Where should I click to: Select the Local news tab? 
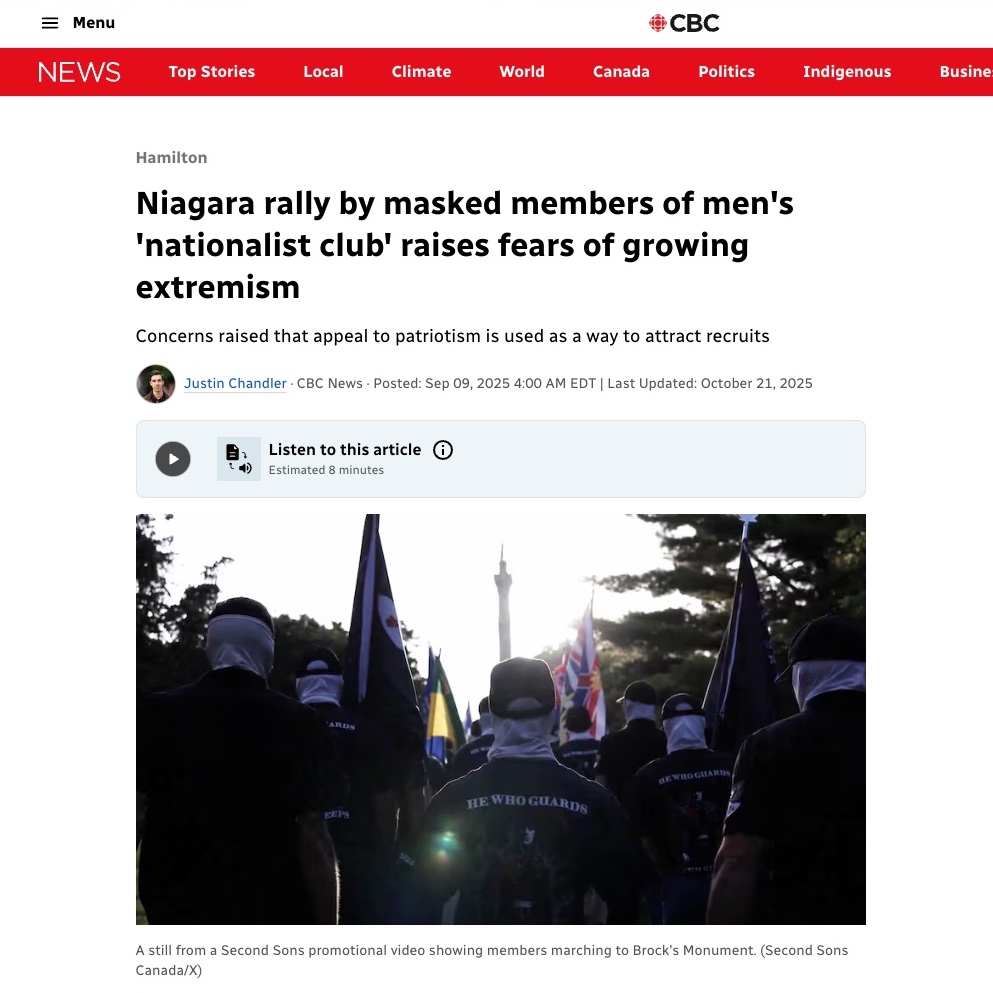coord(323,72)
